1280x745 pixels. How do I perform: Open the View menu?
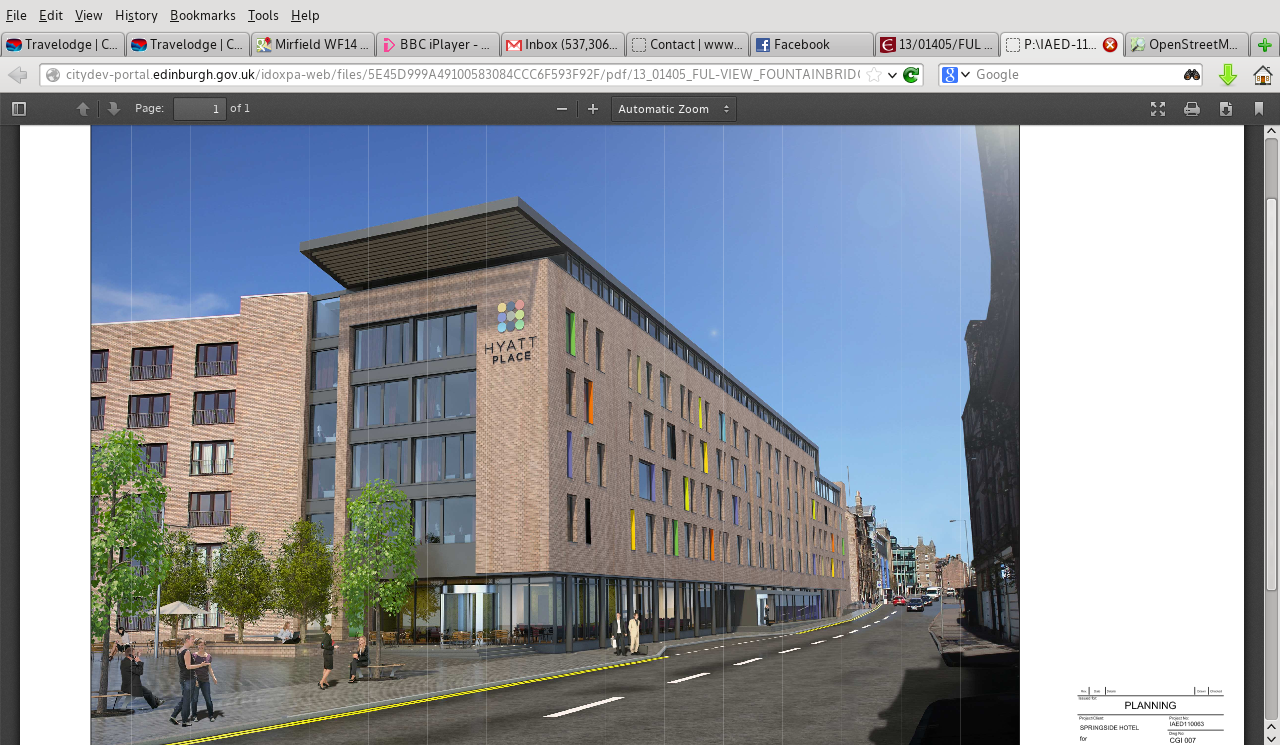(x=89, y=15)
